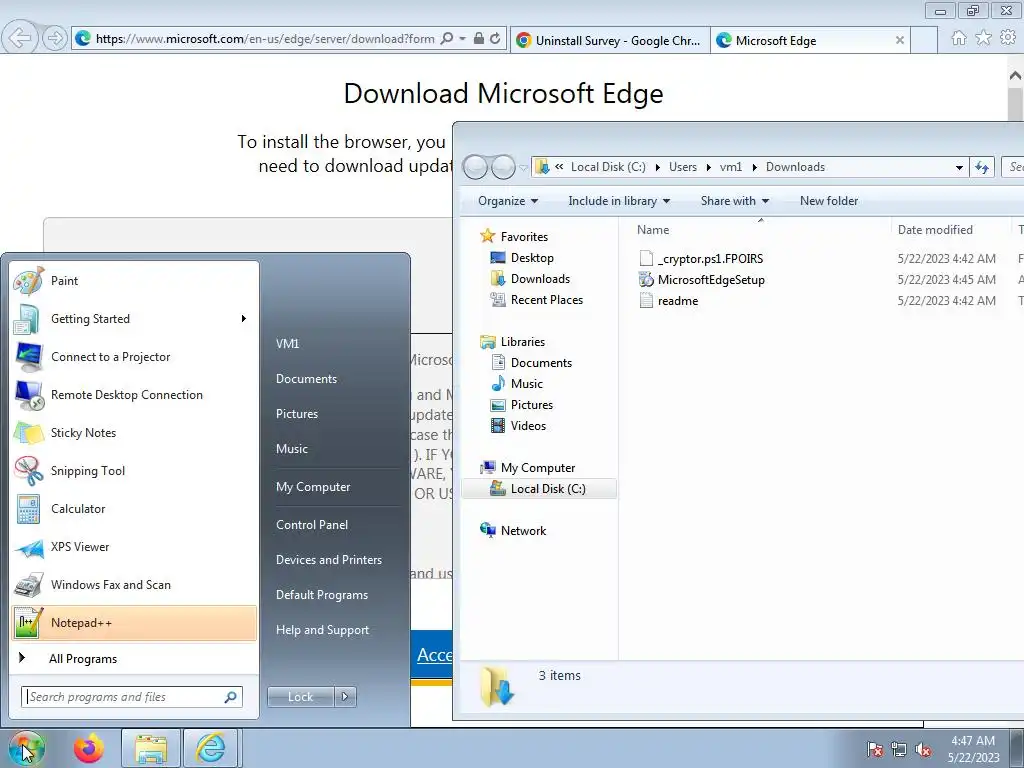
Task: Open the Organize dropdown in Explorer
Action: click(508, 201)
